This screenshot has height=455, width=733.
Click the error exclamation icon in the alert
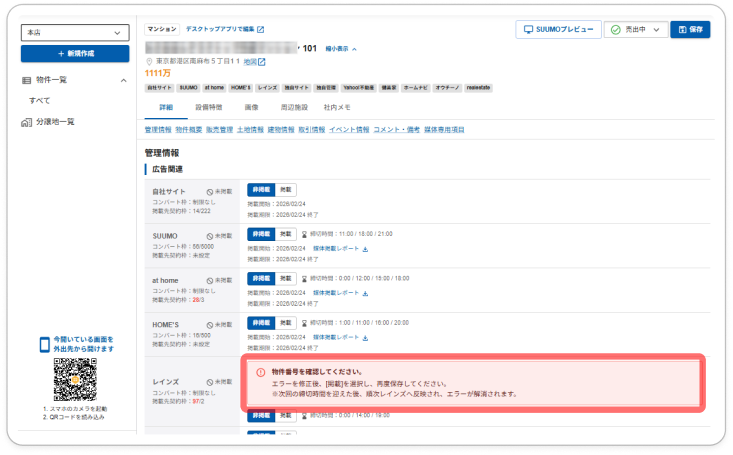pyautogui.click(x=260, y=372)
